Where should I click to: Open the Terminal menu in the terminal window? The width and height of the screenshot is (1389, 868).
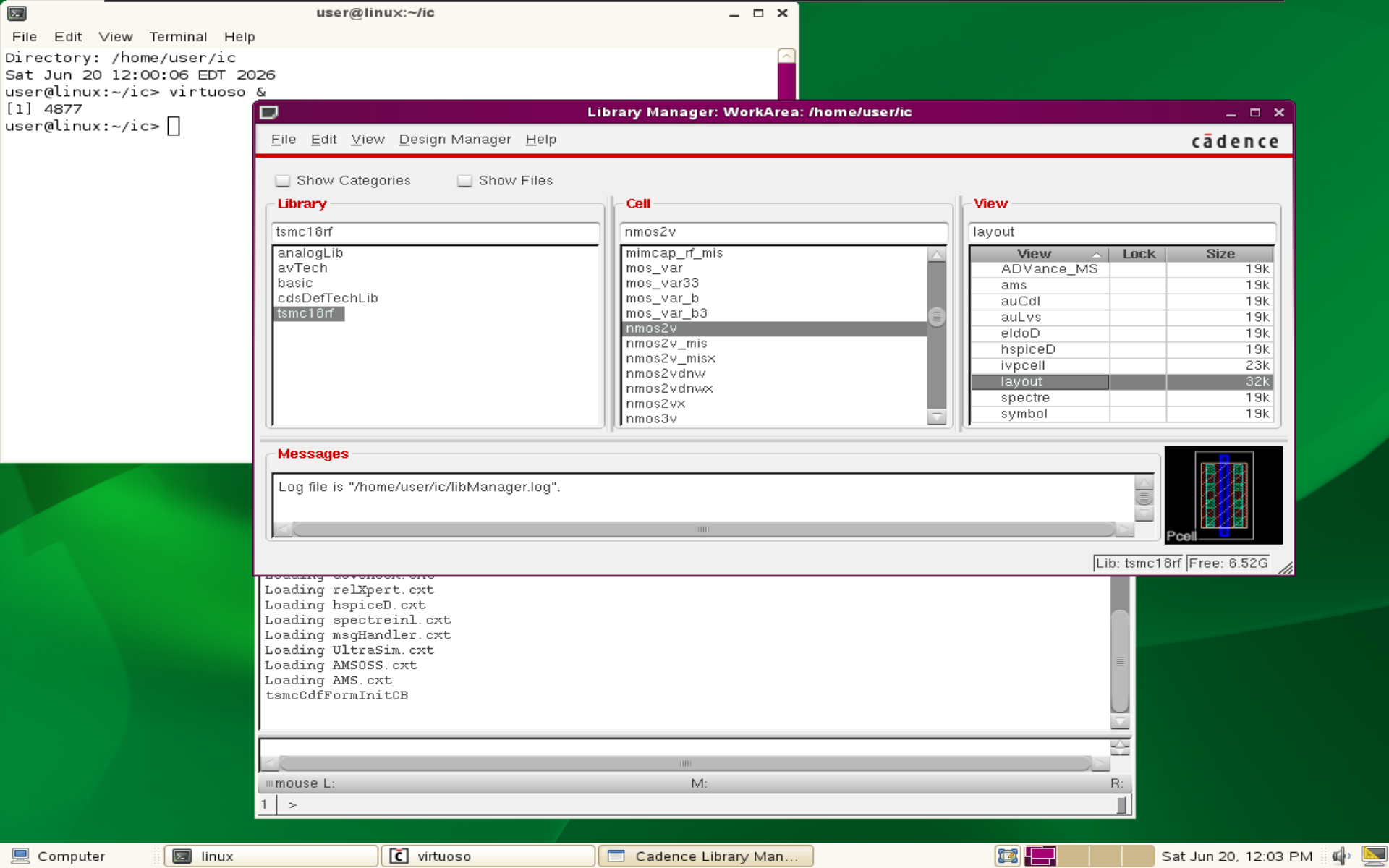(178, 37)
